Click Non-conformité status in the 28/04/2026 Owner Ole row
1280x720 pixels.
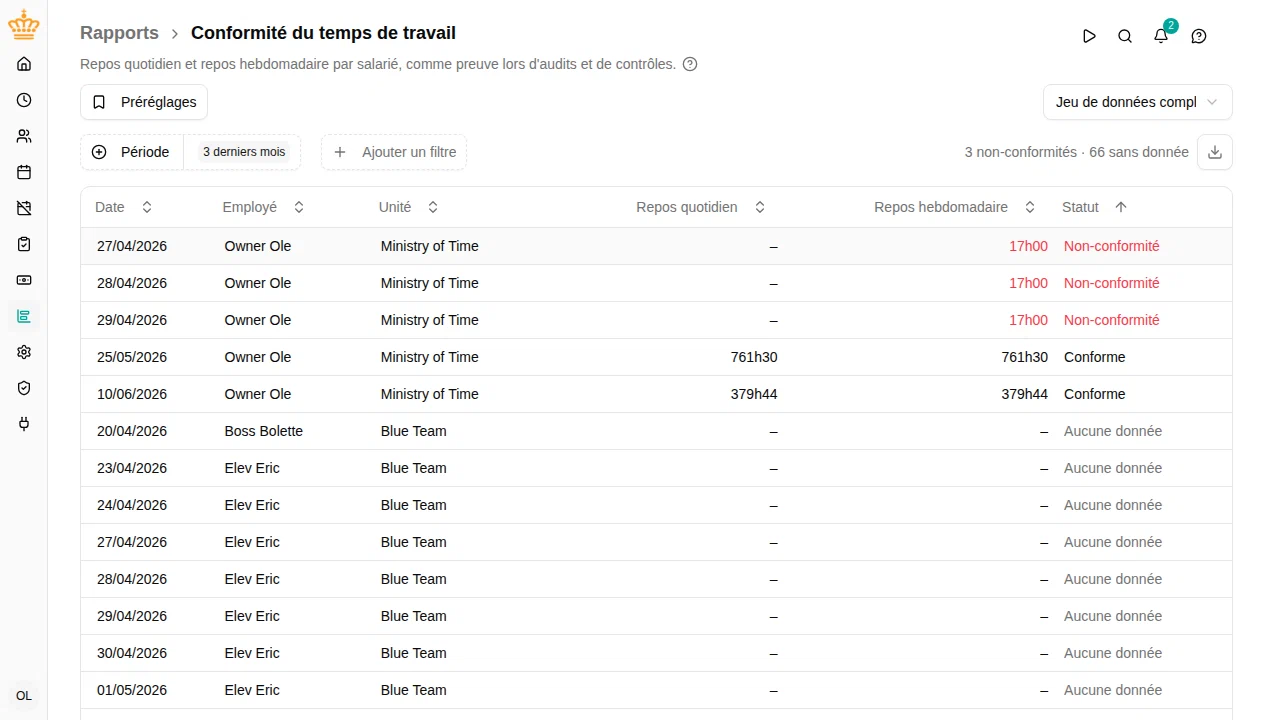tap(1112, 283)
